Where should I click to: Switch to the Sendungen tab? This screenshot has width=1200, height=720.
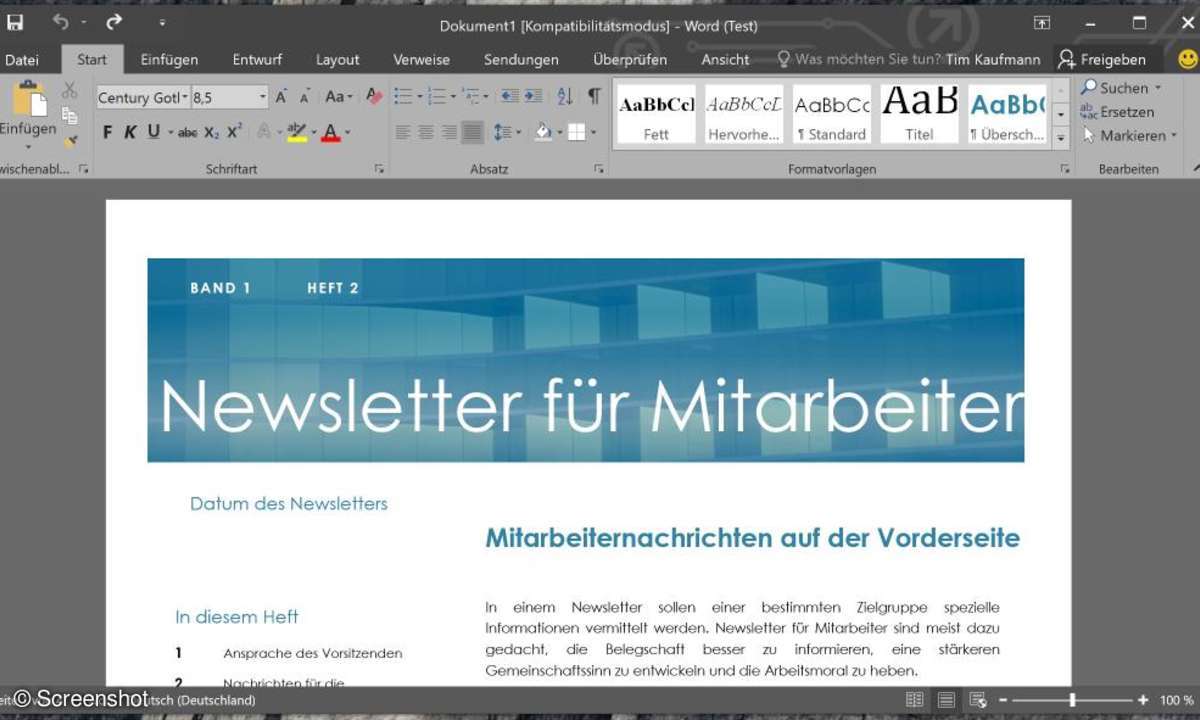point(521,60)
